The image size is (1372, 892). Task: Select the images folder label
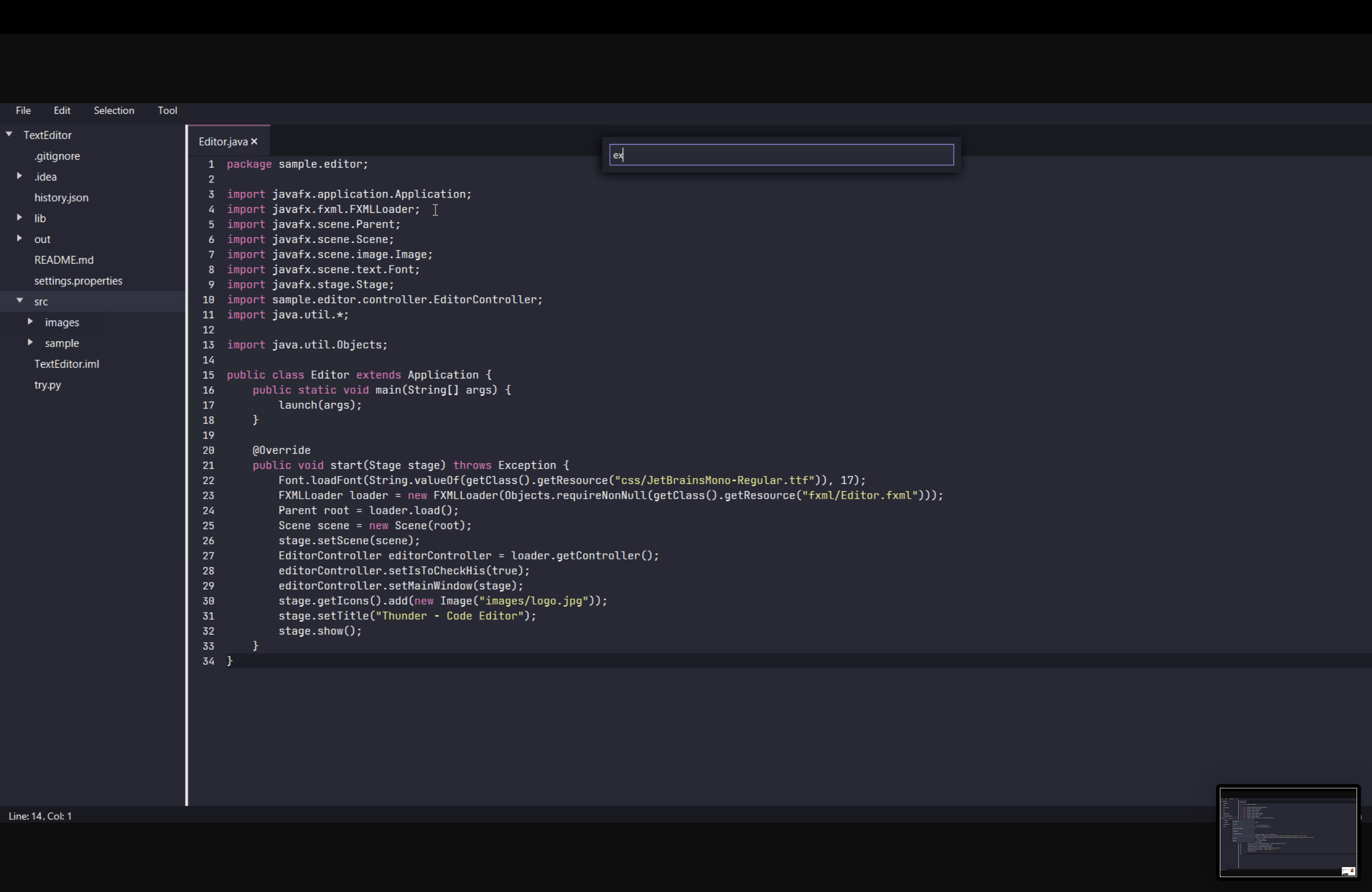pos(62,323)
